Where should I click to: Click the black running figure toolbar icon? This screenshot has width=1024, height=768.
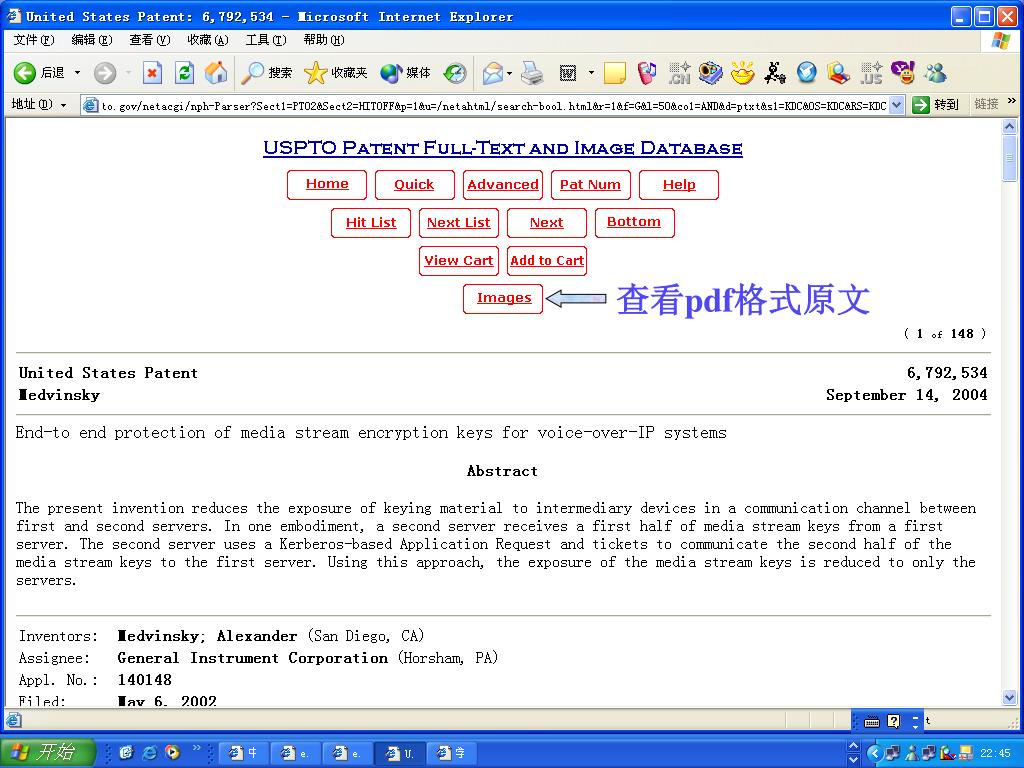[775, 72]
